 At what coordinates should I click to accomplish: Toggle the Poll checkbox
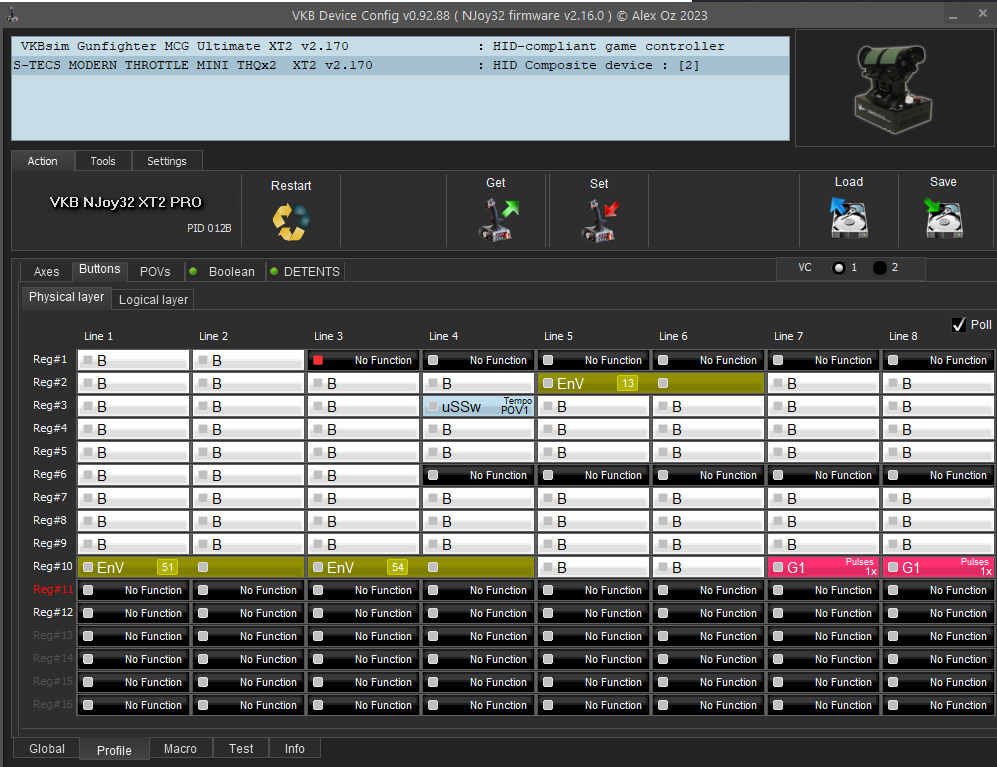point(959,325)
